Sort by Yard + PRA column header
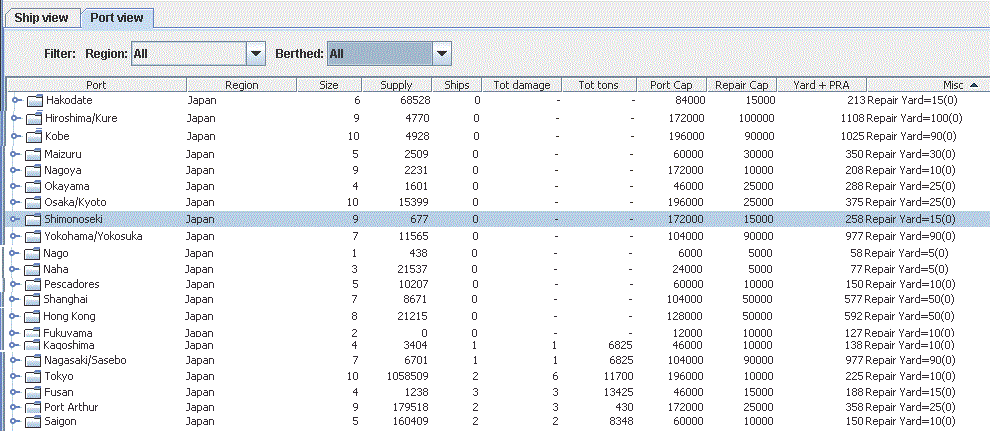Screen dimensions: 990x439 pos(821,85)
